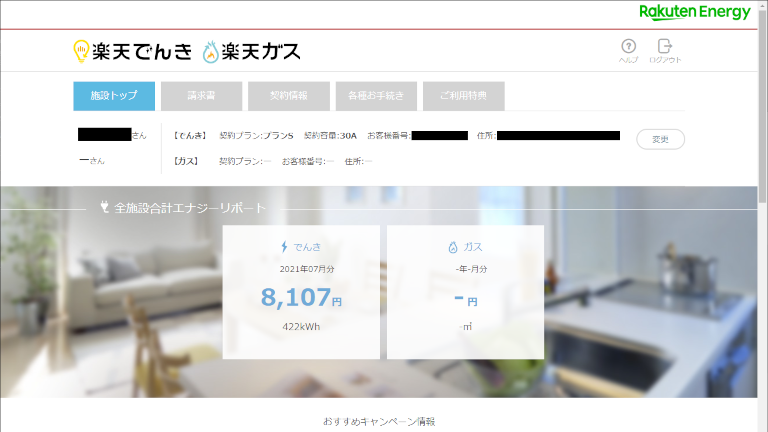The height and width of the screenshot is (432, 768).
Task: Go to the ご利用特典 tab
Action: tap(464, 96)
